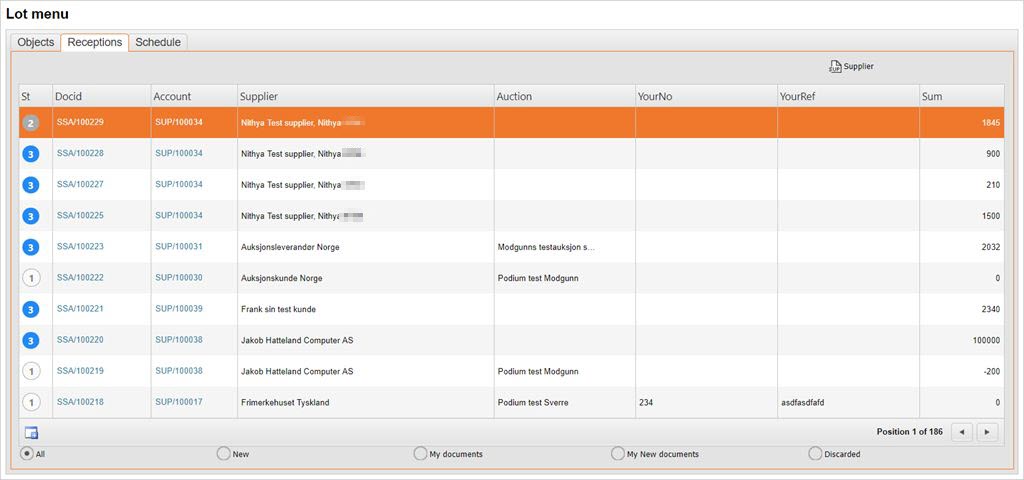The height and width of the screenshot is (480, 1024).
Task: Go to previous page with left arrow
Action: click(960, 432)
